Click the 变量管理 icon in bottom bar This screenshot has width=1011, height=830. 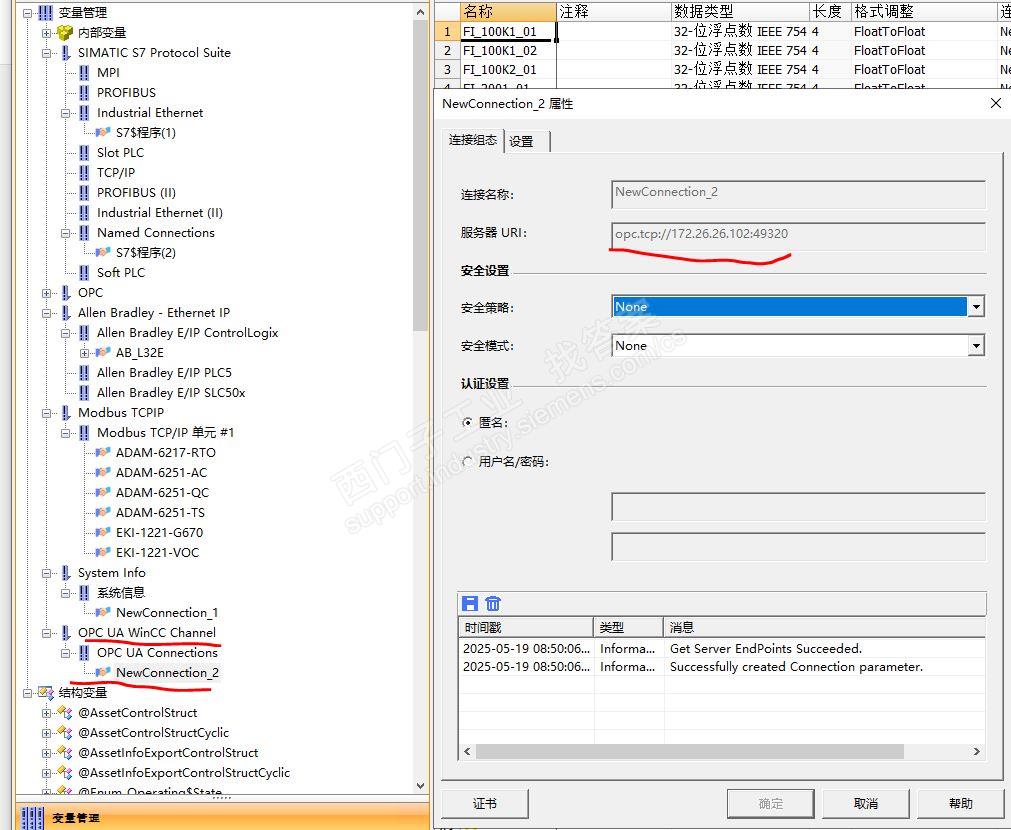pyautogui.click(x=33, y=818)
